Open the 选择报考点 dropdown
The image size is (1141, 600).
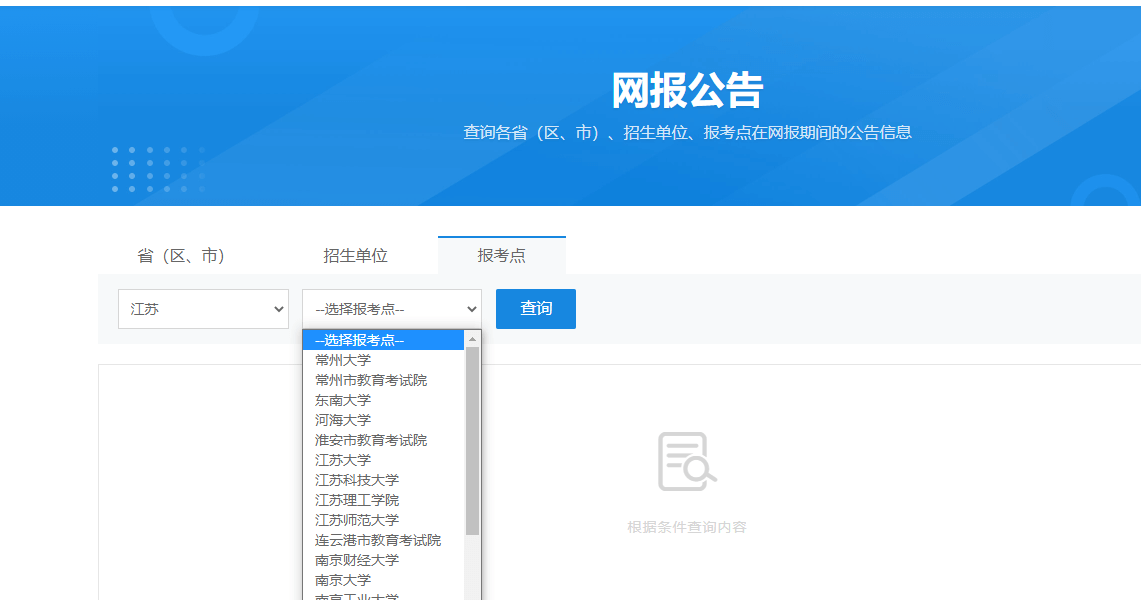point(391,309)
